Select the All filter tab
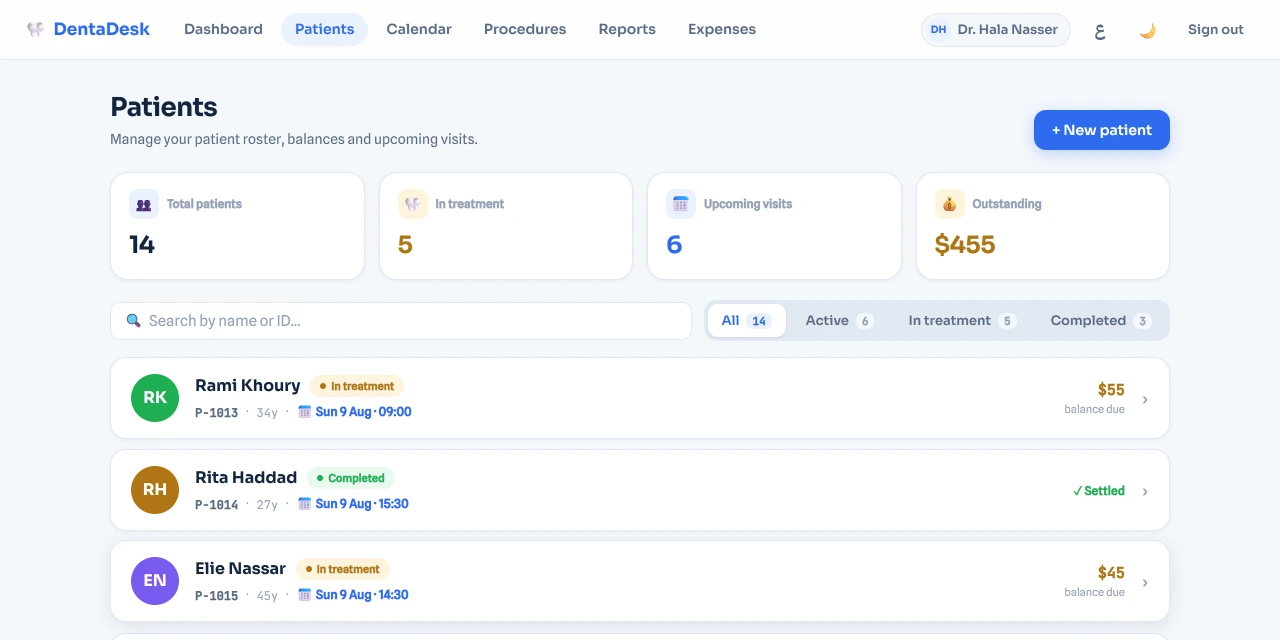 (746, 321)
